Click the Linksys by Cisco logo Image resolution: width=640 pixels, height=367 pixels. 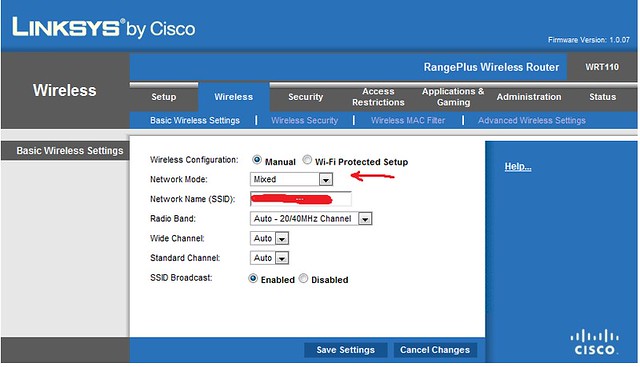point(104,27)
